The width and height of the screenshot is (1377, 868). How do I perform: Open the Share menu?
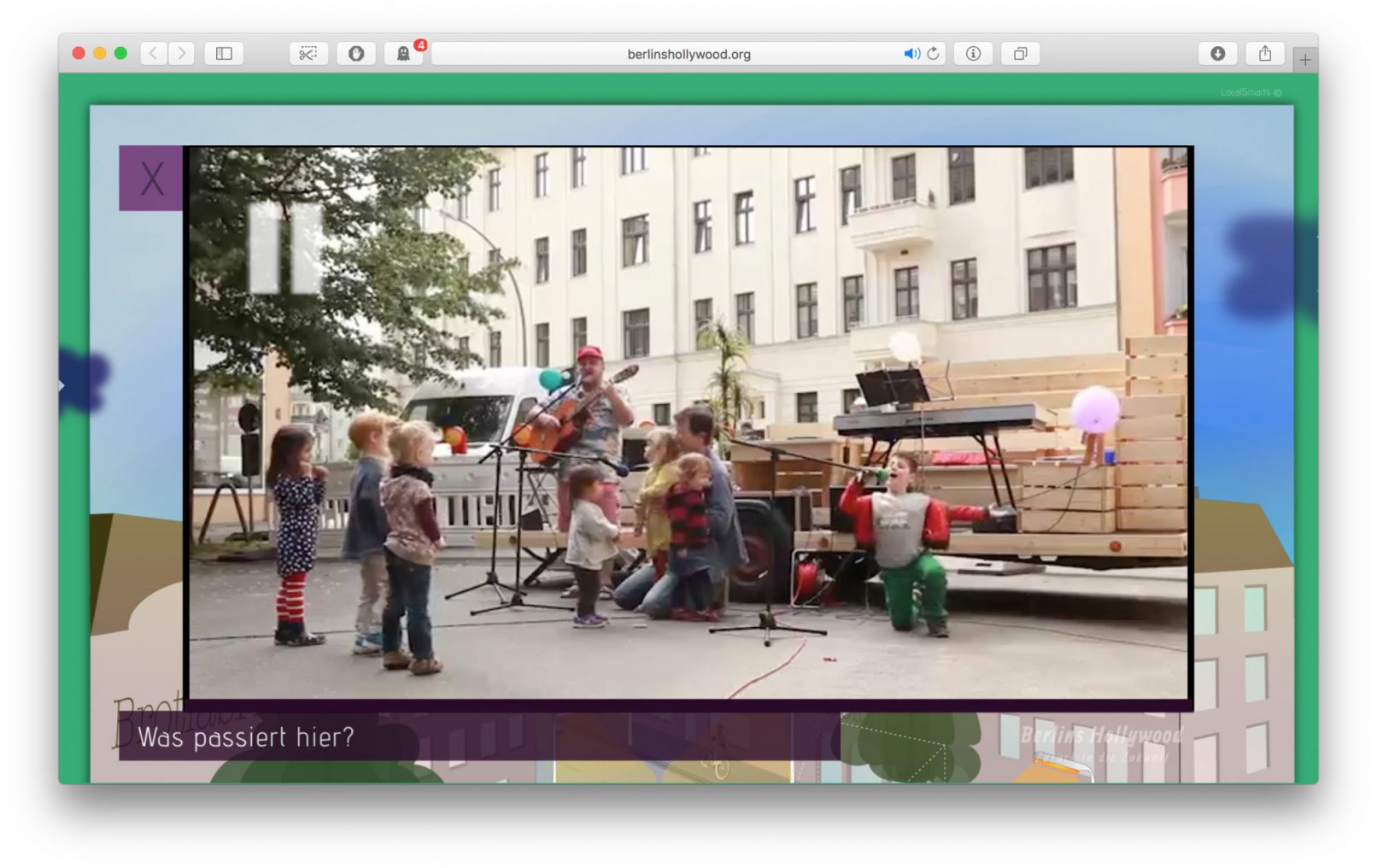pos(1265,54)
